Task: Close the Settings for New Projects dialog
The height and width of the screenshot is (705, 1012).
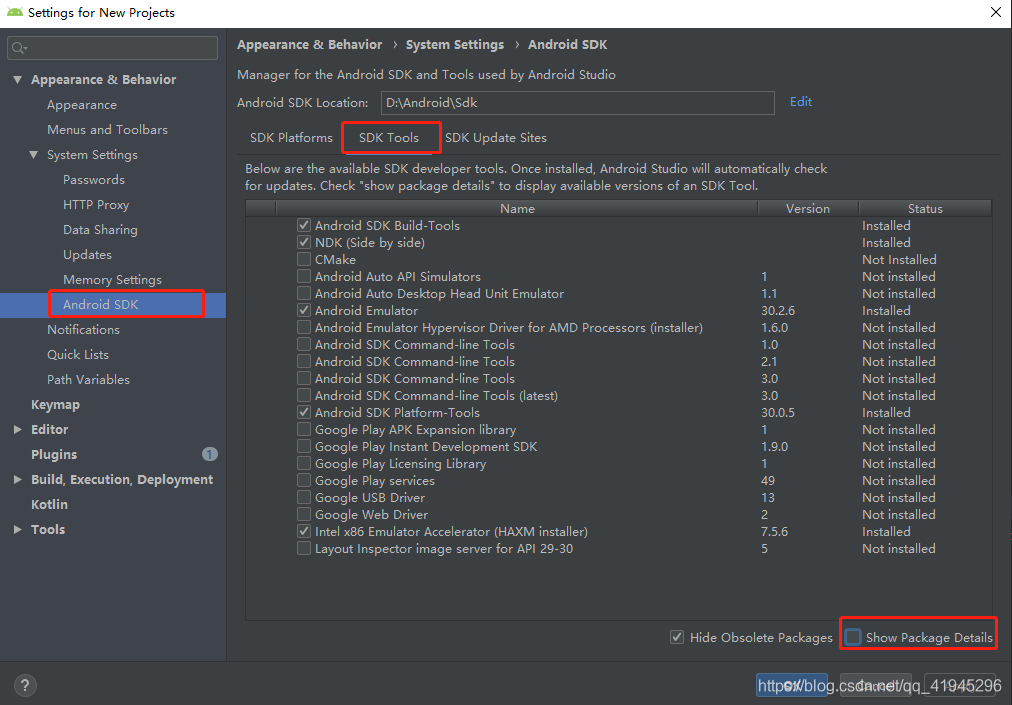Action: pyautogui.click(x=996, y=12)
